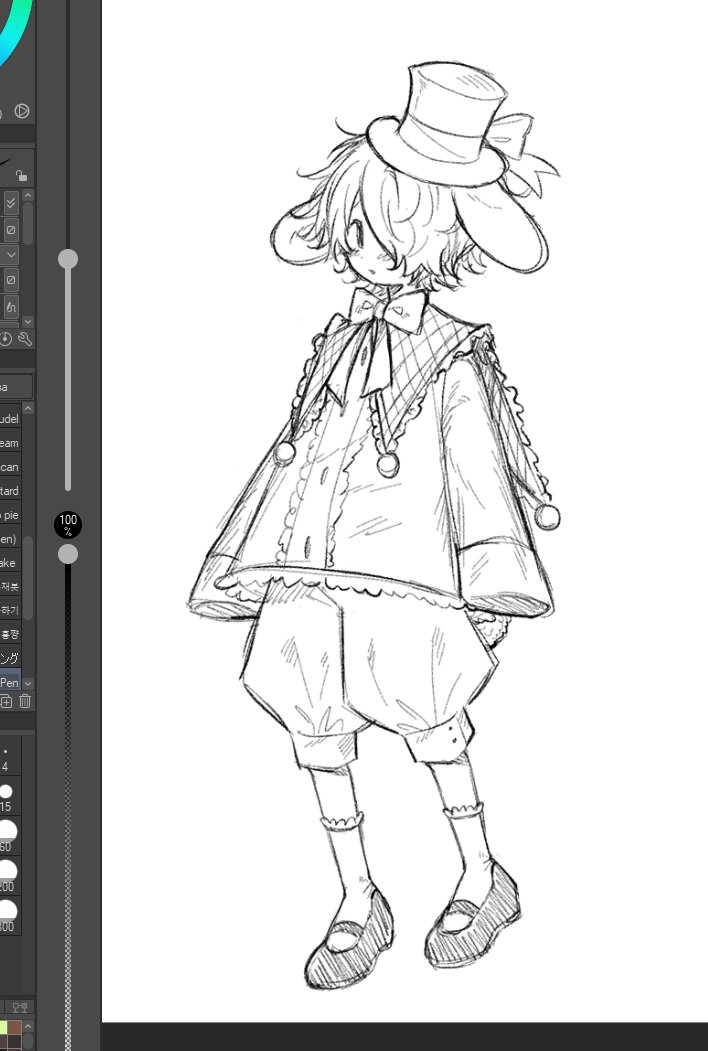The width and height of the screenshot is (708, 1051).
Task: Click the brush size slider handle
Action: (68, 259)
